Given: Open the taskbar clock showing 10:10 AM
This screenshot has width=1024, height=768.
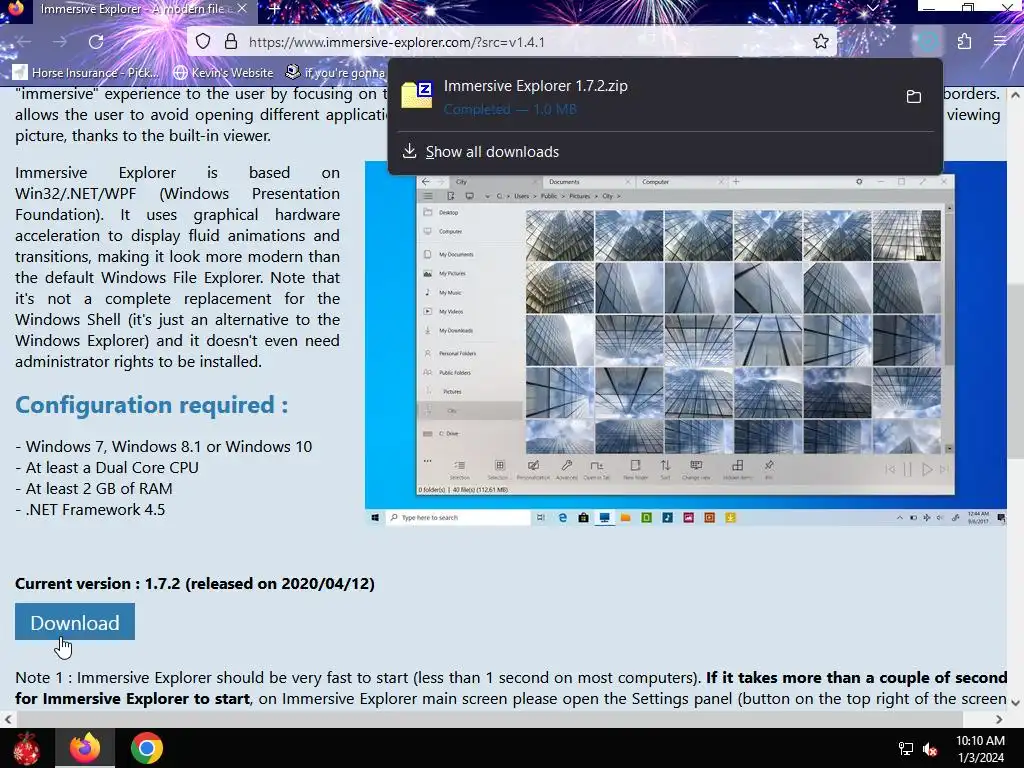Looking at the screenshot, I should click(980, 748).
